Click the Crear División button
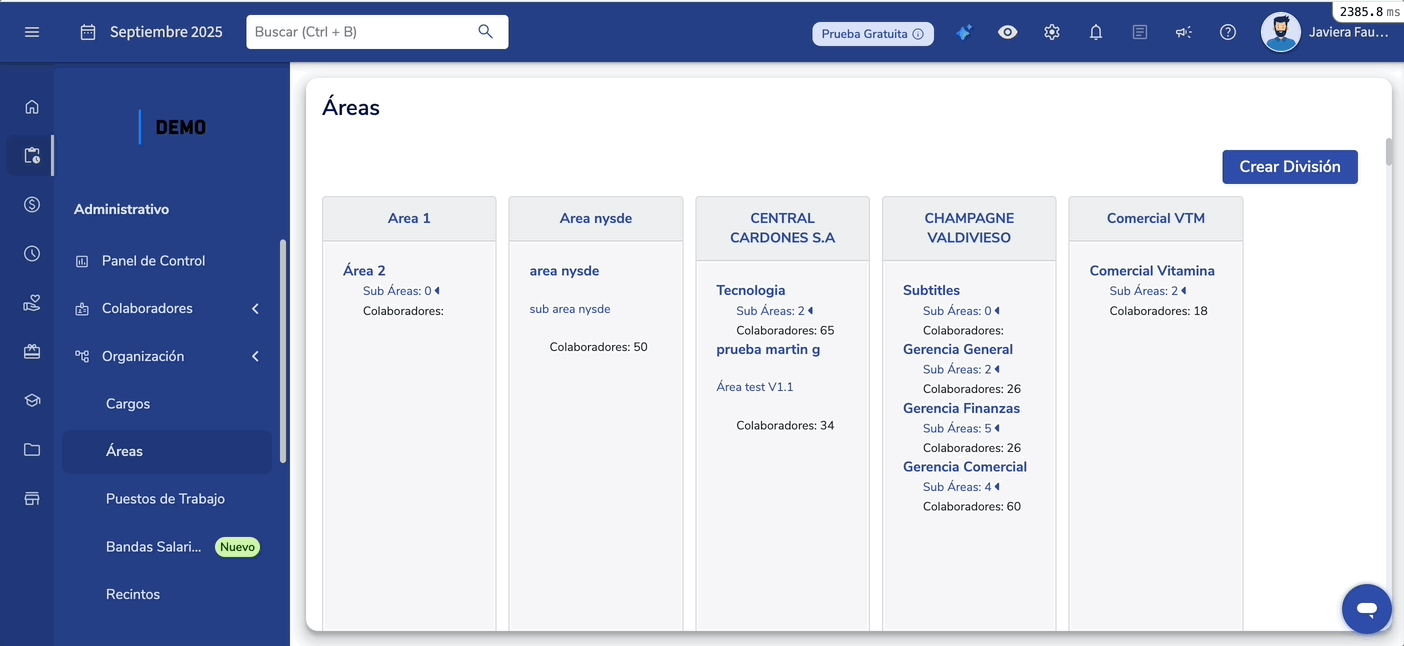 pyautogui.click(x=1289, y=167)
